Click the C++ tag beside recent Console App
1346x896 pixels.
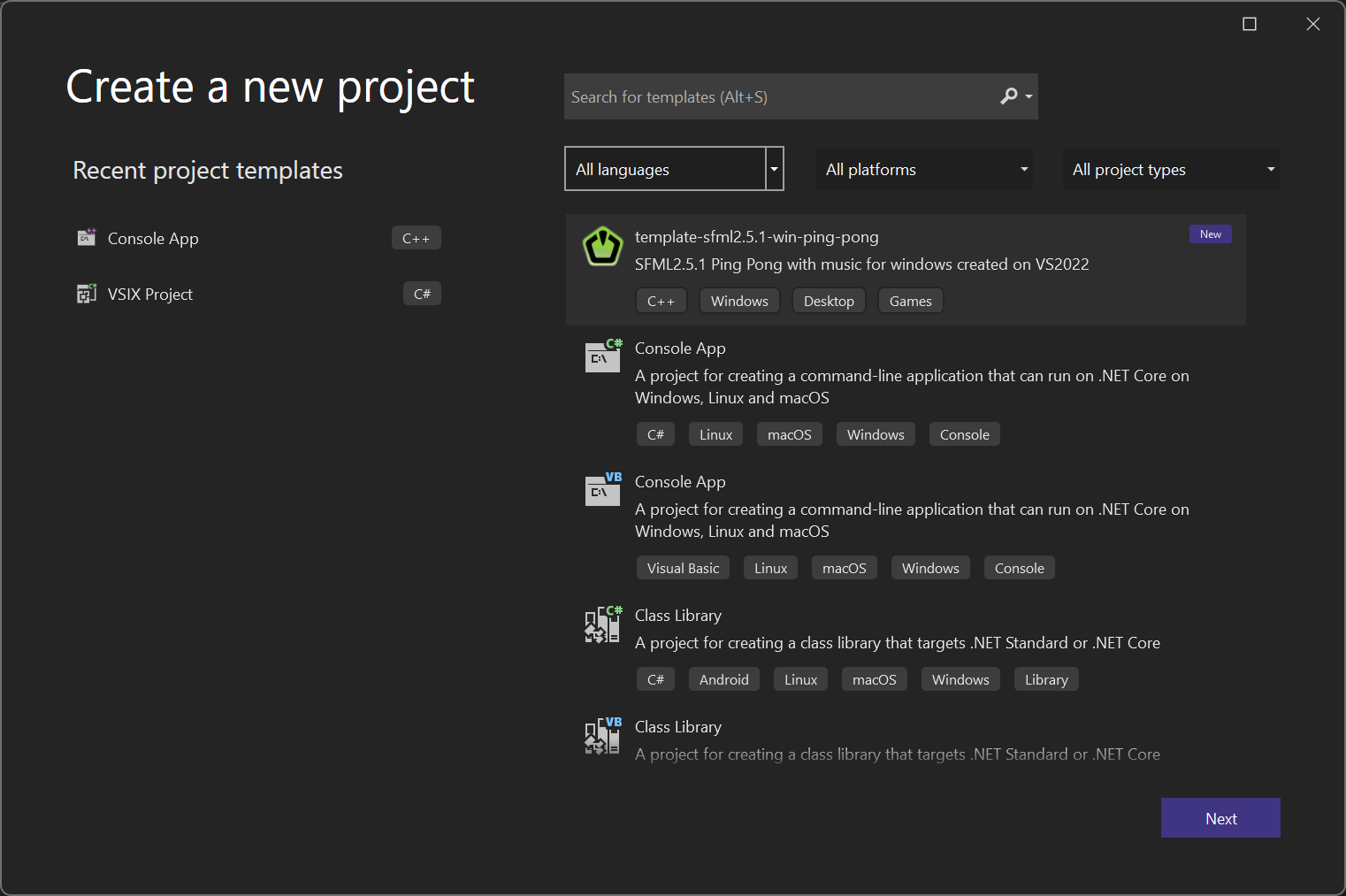point(417,238)
